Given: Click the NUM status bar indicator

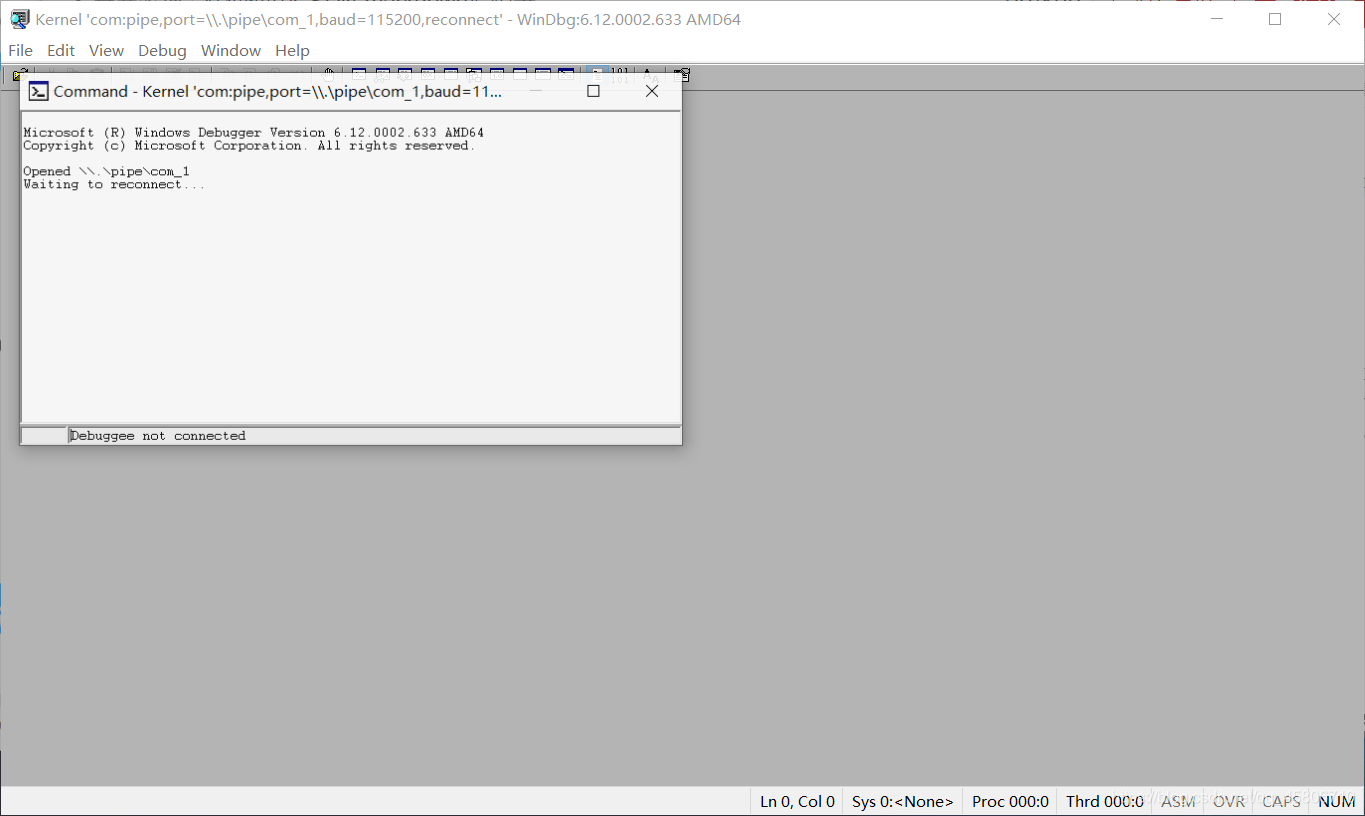Looking at the screenshot, I should tap(1336, 801).
